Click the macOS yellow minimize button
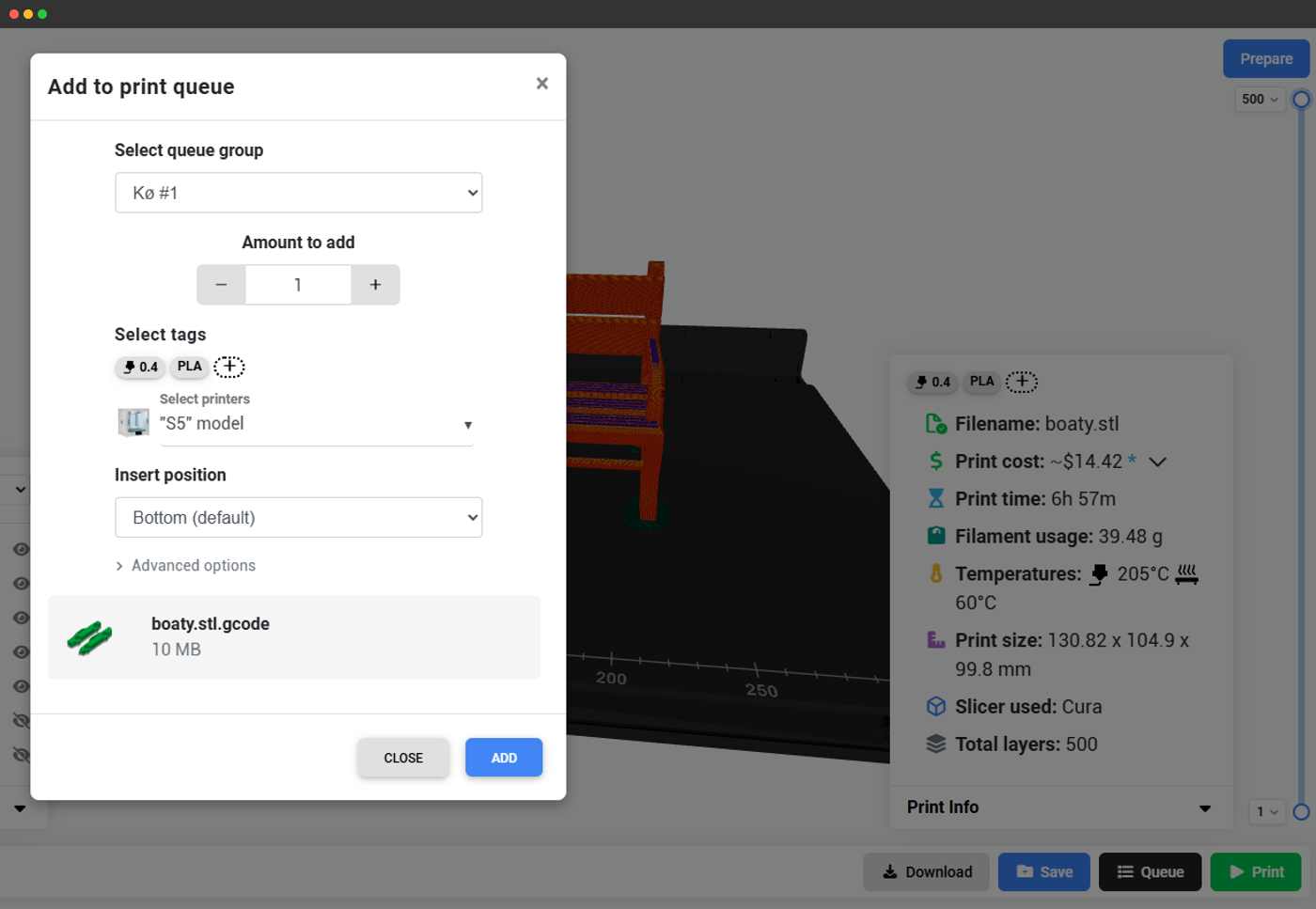The height and width of the screenshot is (909, 1316). [x=28, y=14]
